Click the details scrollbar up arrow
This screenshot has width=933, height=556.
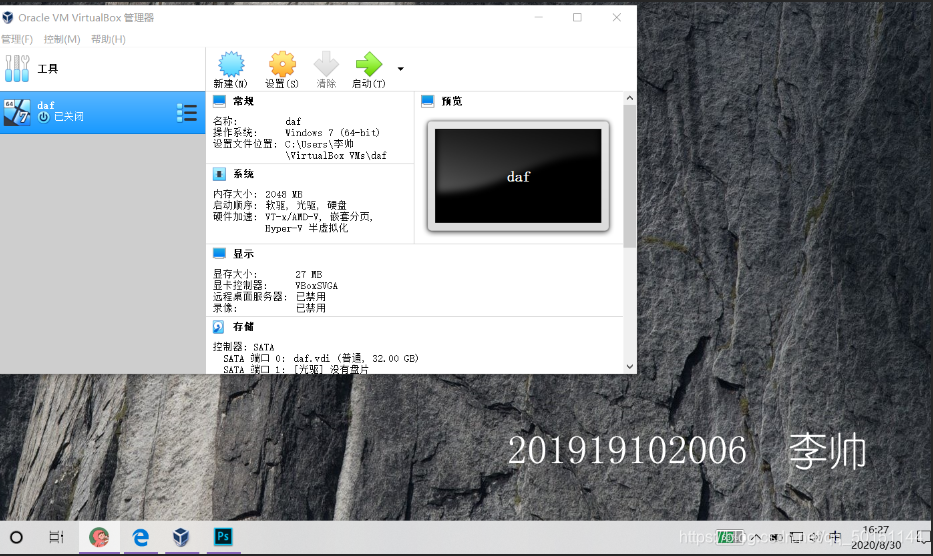point(630,98)
